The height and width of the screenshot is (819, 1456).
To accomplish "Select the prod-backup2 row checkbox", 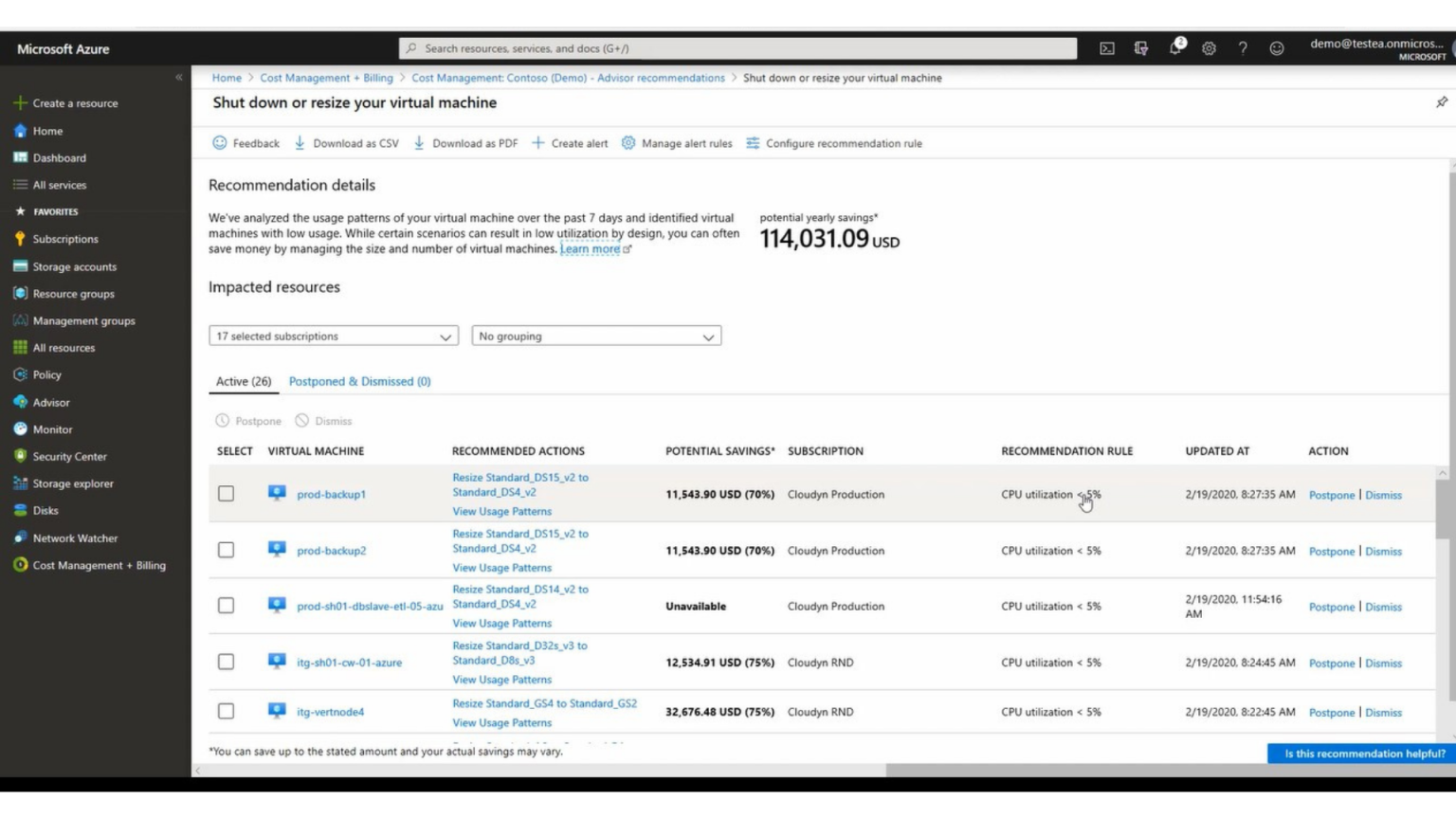I will click(226, 551).
